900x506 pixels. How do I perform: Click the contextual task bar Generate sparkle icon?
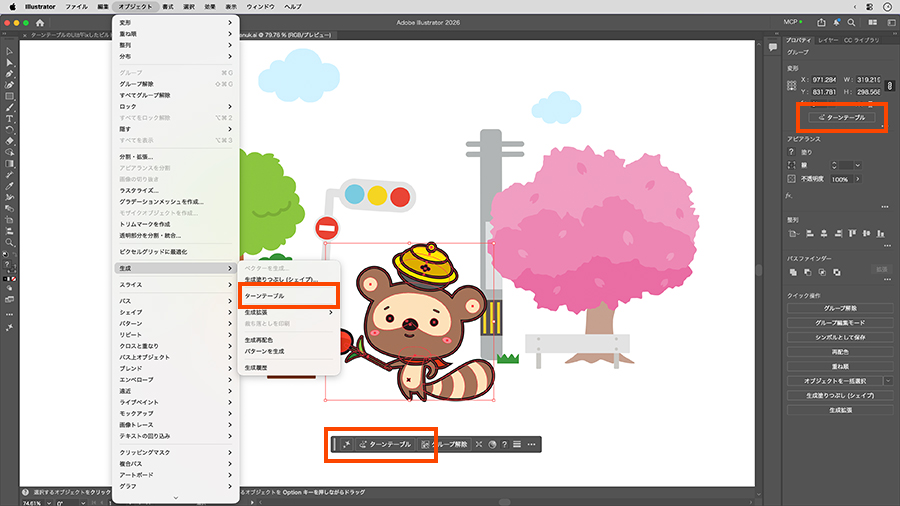[x=347, y=445]
